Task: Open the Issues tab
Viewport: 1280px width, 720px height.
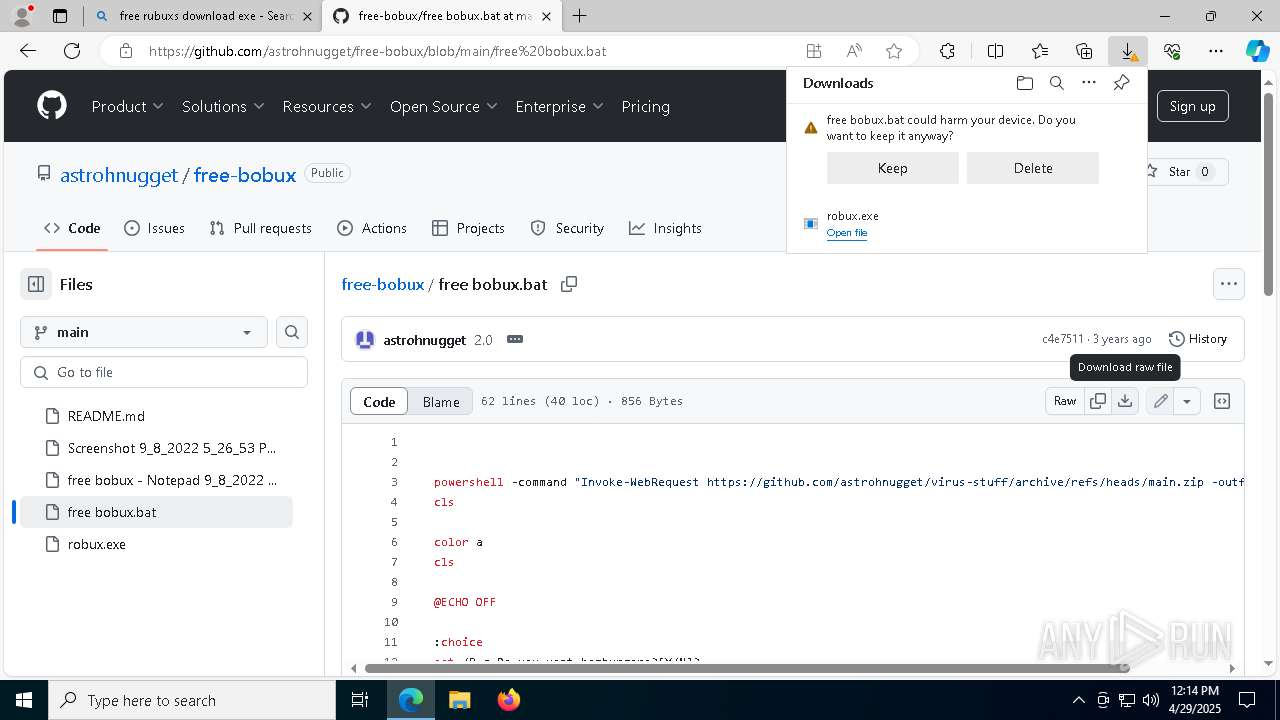Action: click(154, 228)
